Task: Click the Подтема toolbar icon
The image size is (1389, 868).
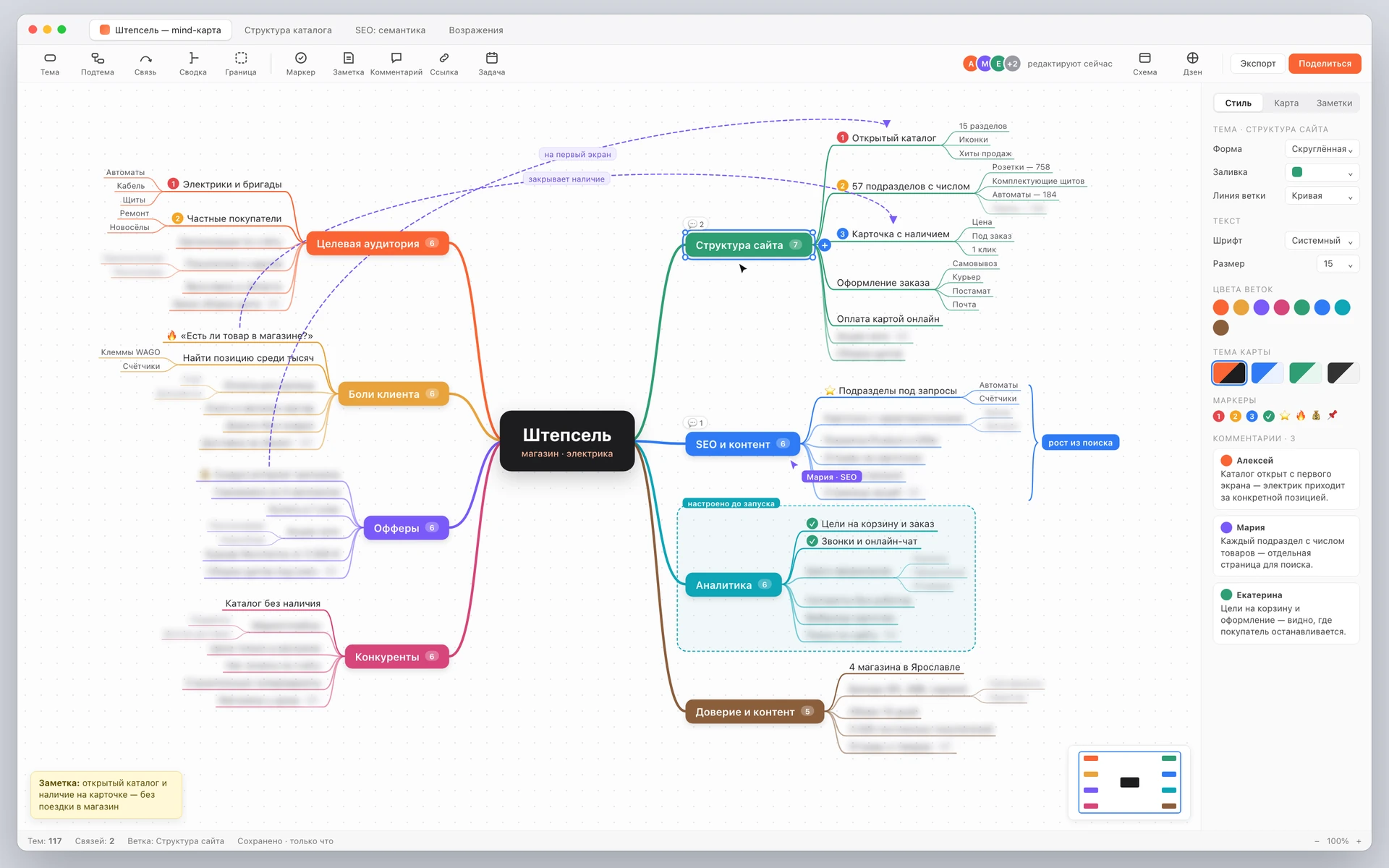Action: click(98, 58)
